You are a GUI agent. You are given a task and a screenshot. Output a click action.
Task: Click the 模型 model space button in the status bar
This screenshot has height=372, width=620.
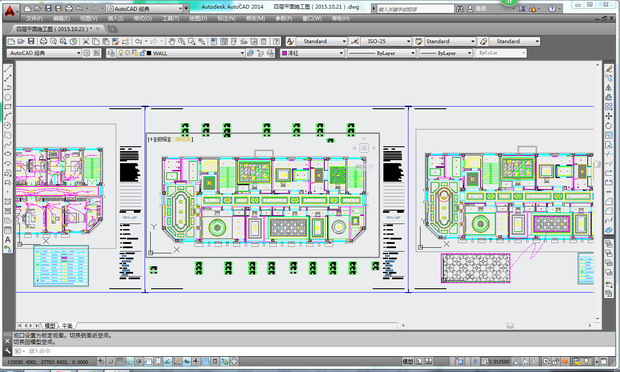[408, 361]
